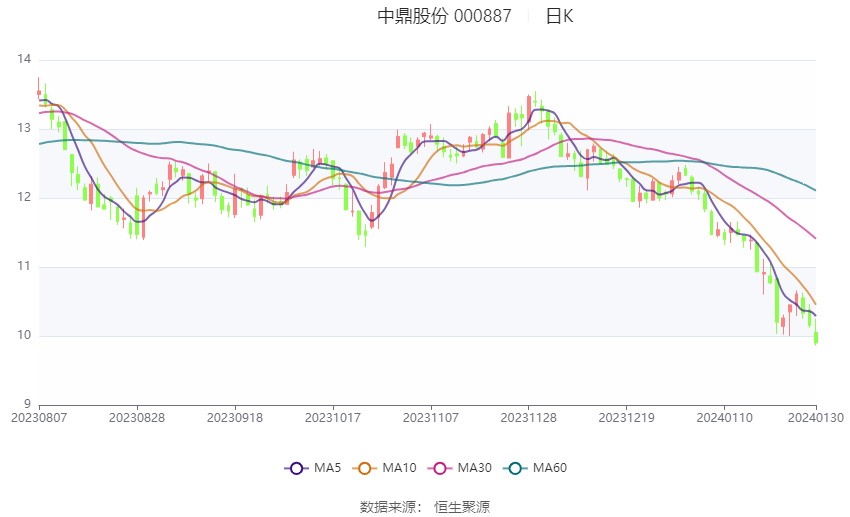Select x-axis date label 20231128

pos(529,418)
